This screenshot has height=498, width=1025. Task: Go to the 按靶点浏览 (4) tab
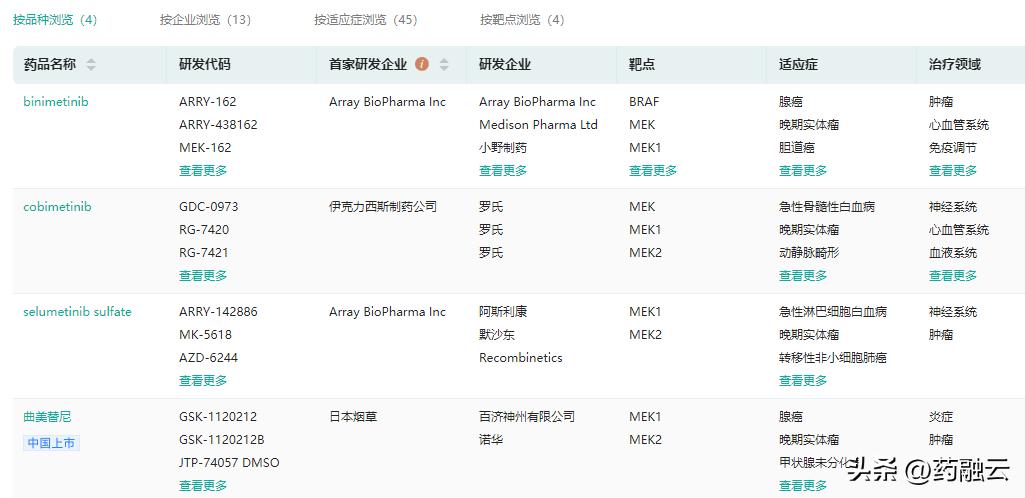click(x=522, y=20)
